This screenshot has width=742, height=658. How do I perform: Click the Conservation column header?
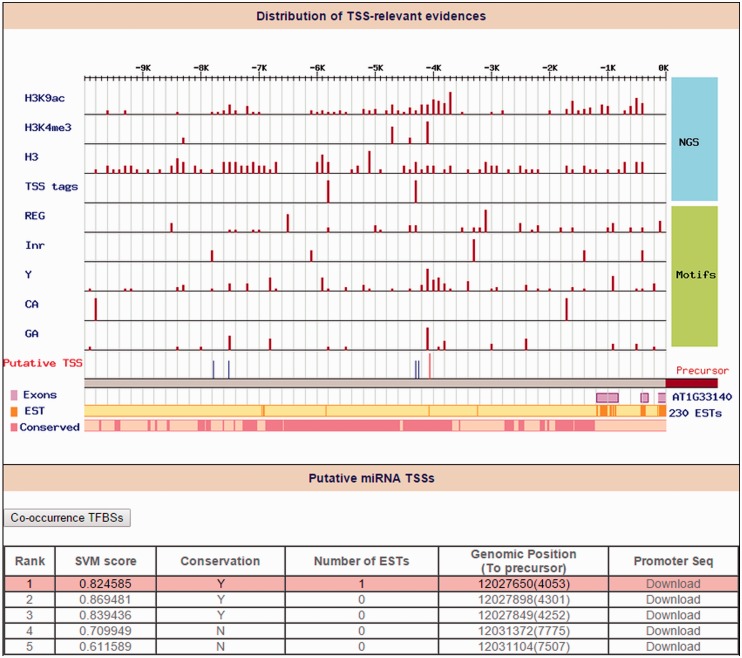coord(220,561)
